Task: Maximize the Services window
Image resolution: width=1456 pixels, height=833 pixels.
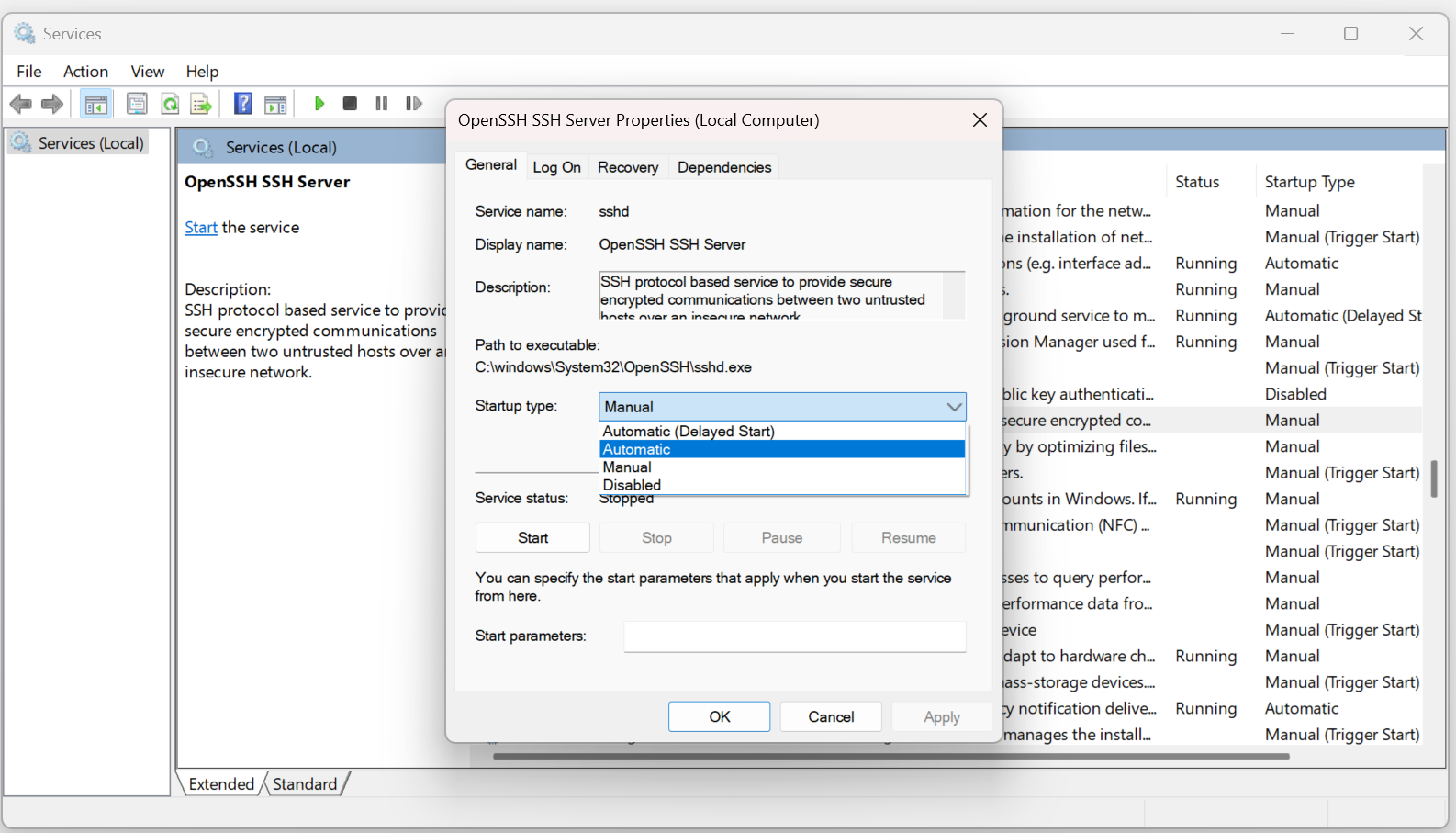Action: (x=1350, y=33)
